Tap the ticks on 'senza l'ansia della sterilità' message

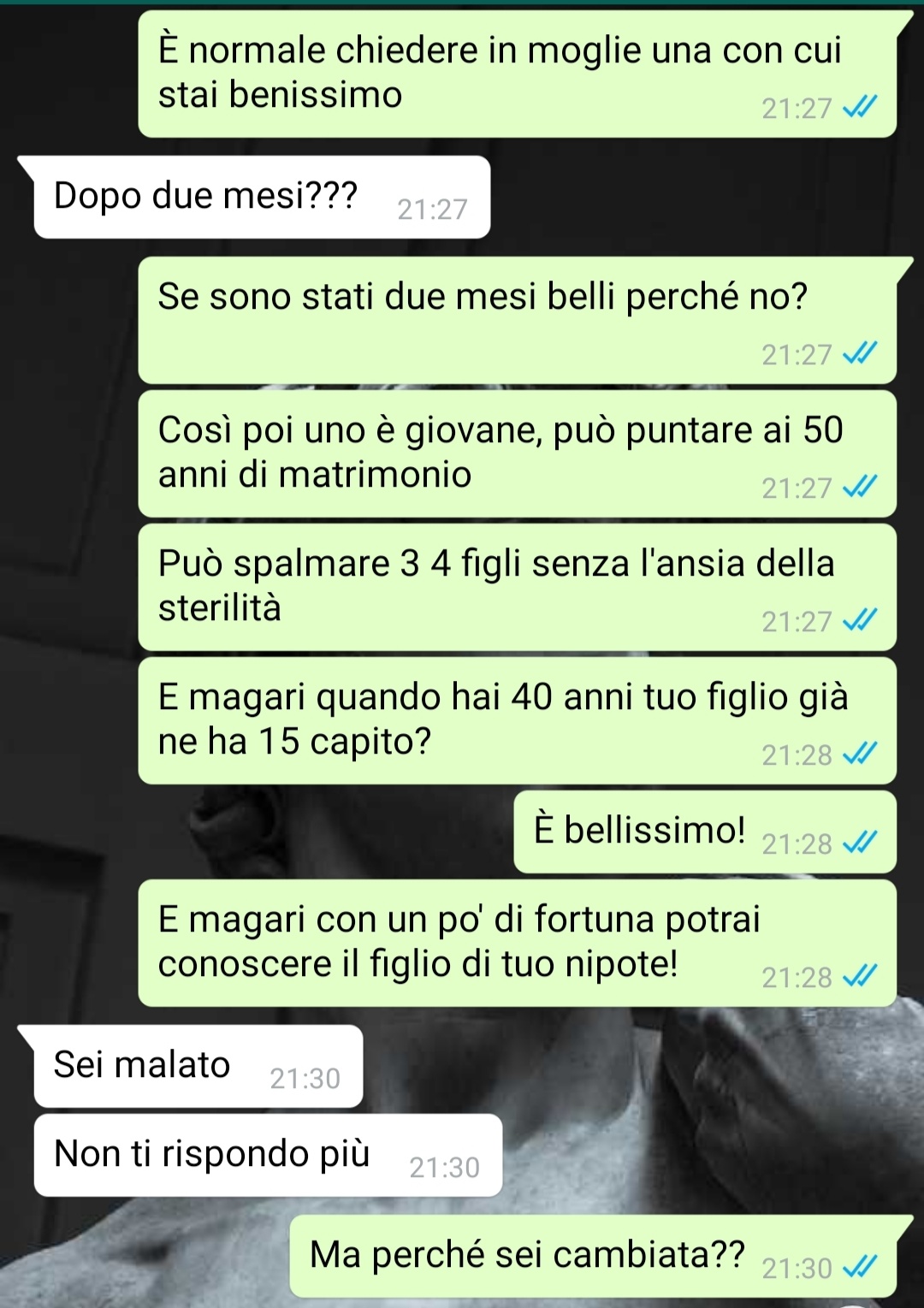click(860, 620)
